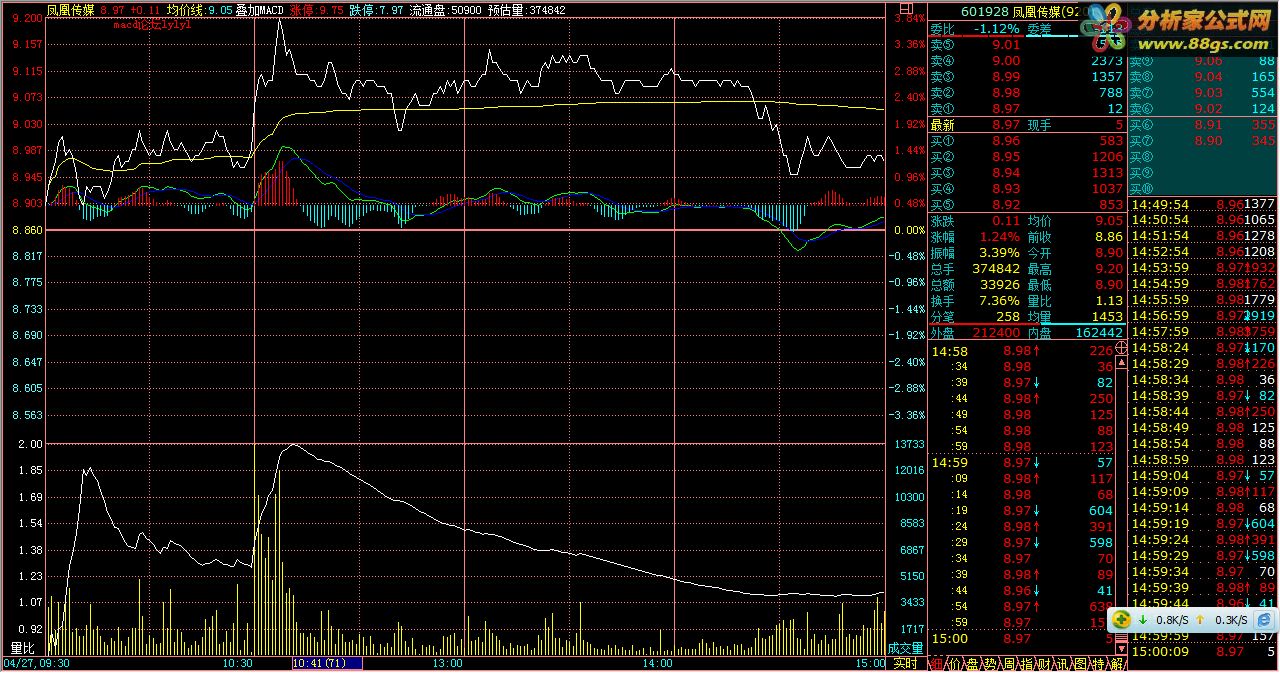Click the 601928 stock code title
The width and height of the screenshot is (1280, 673).
[x=985, y=11]
